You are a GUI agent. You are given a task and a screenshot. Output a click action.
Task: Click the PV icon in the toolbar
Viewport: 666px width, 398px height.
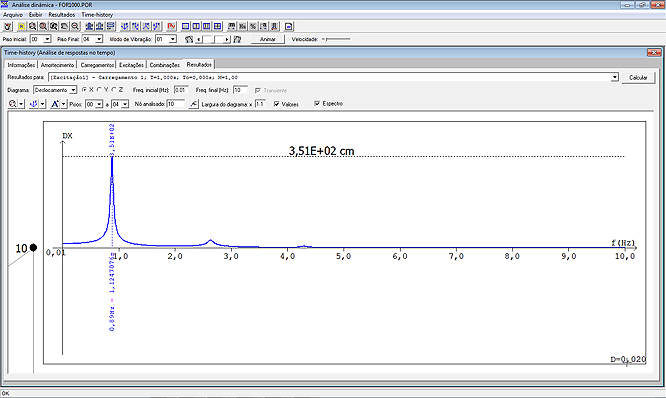point(172,26)
